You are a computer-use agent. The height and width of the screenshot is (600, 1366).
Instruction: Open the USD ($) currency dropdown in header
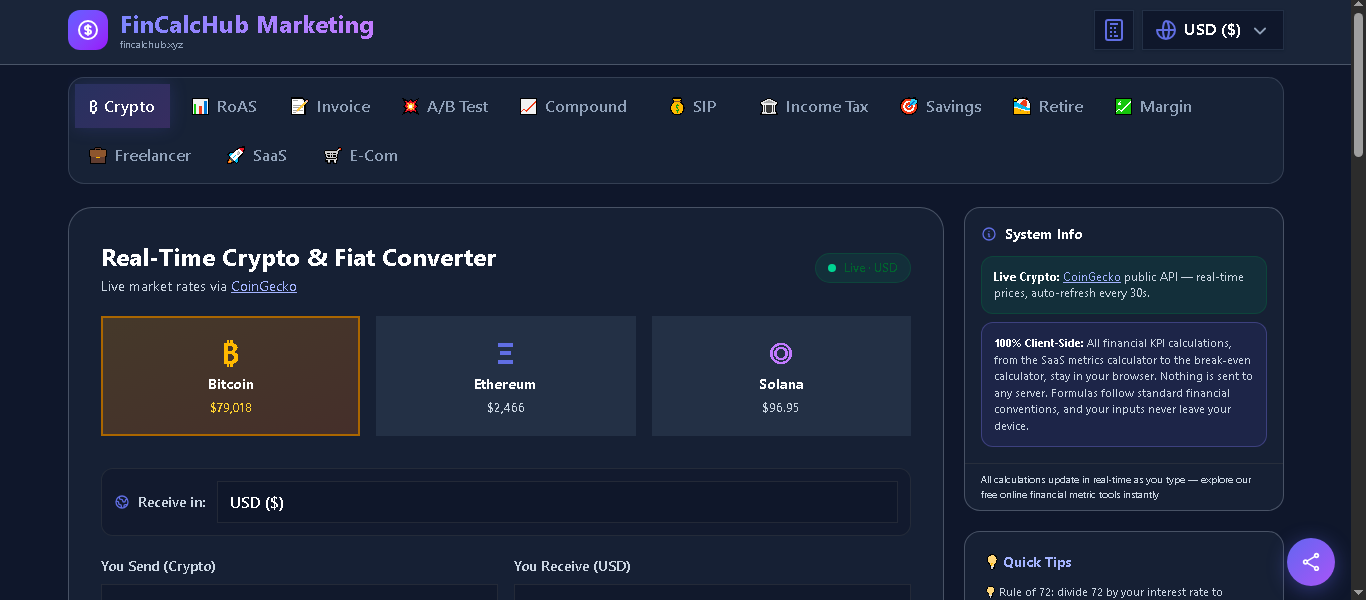click(1213, 30)
